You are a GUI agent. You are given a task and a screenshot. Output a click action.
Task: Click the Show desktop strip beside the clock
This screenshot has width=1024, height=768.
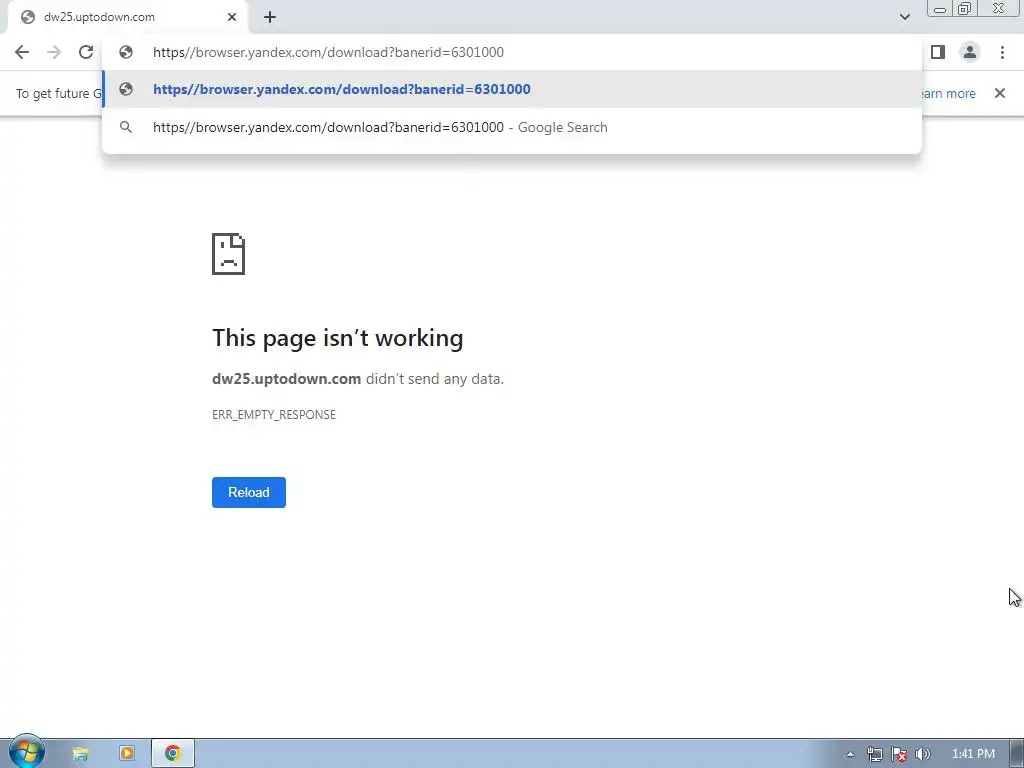1017,754
